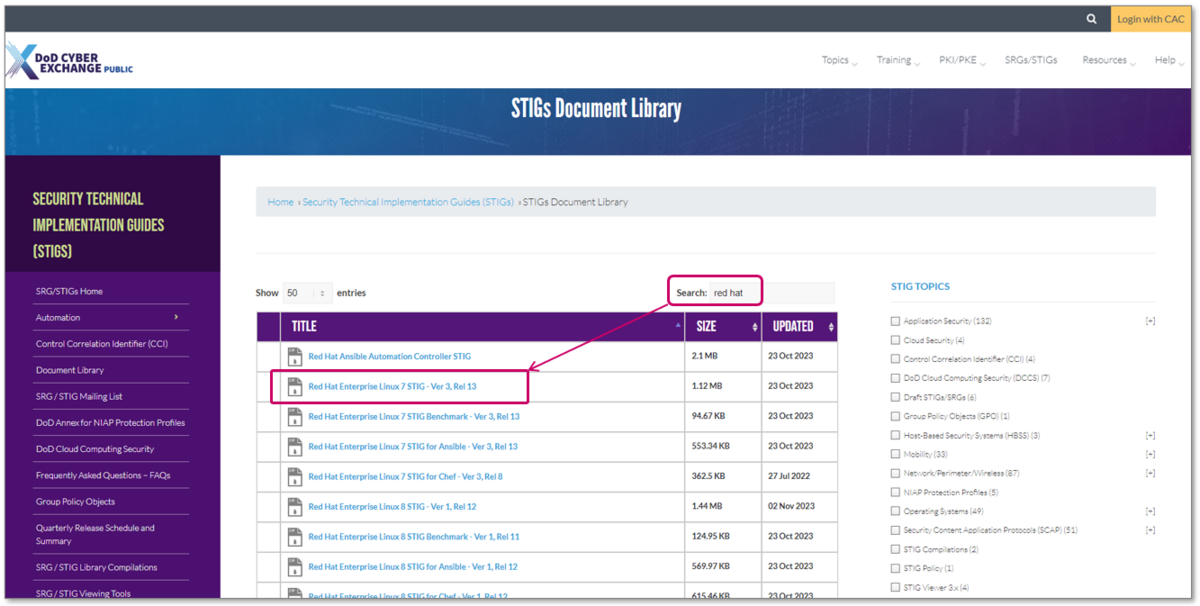Check the Draft STIGs/SRGs (6) topic

895,397
